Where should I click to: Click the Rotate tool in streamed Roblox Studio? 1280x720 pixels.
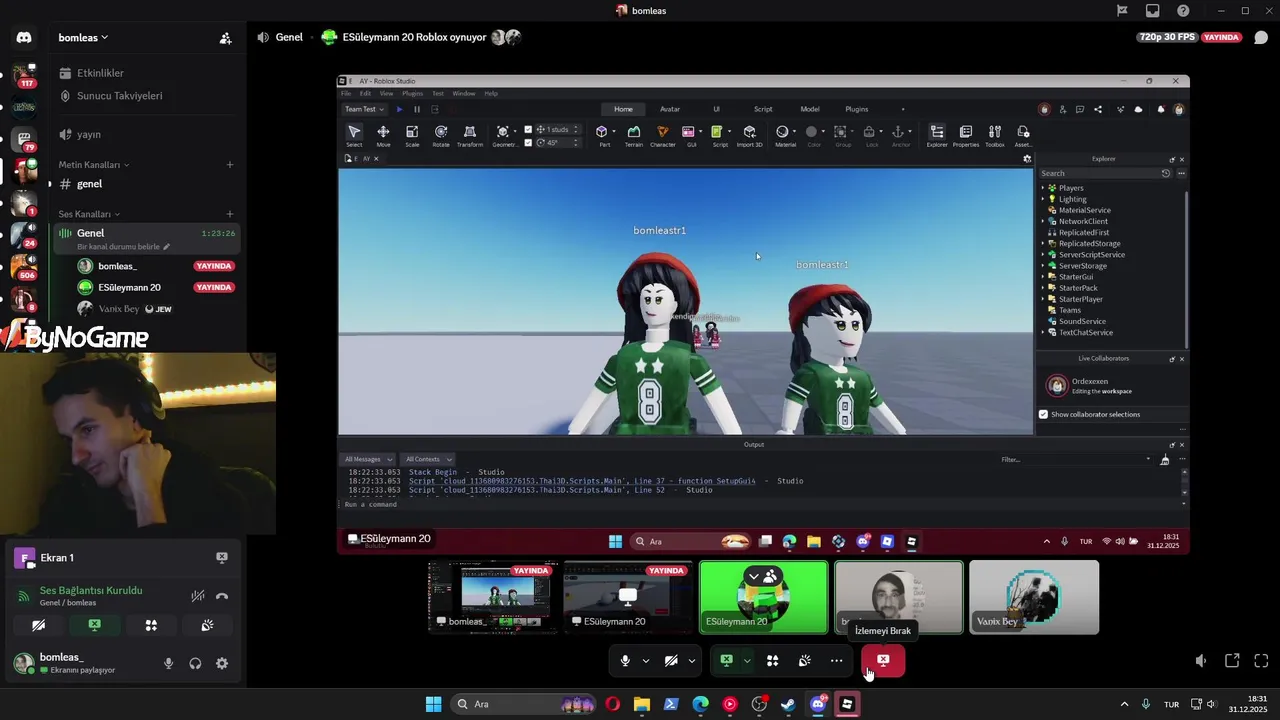pos(441,136)
